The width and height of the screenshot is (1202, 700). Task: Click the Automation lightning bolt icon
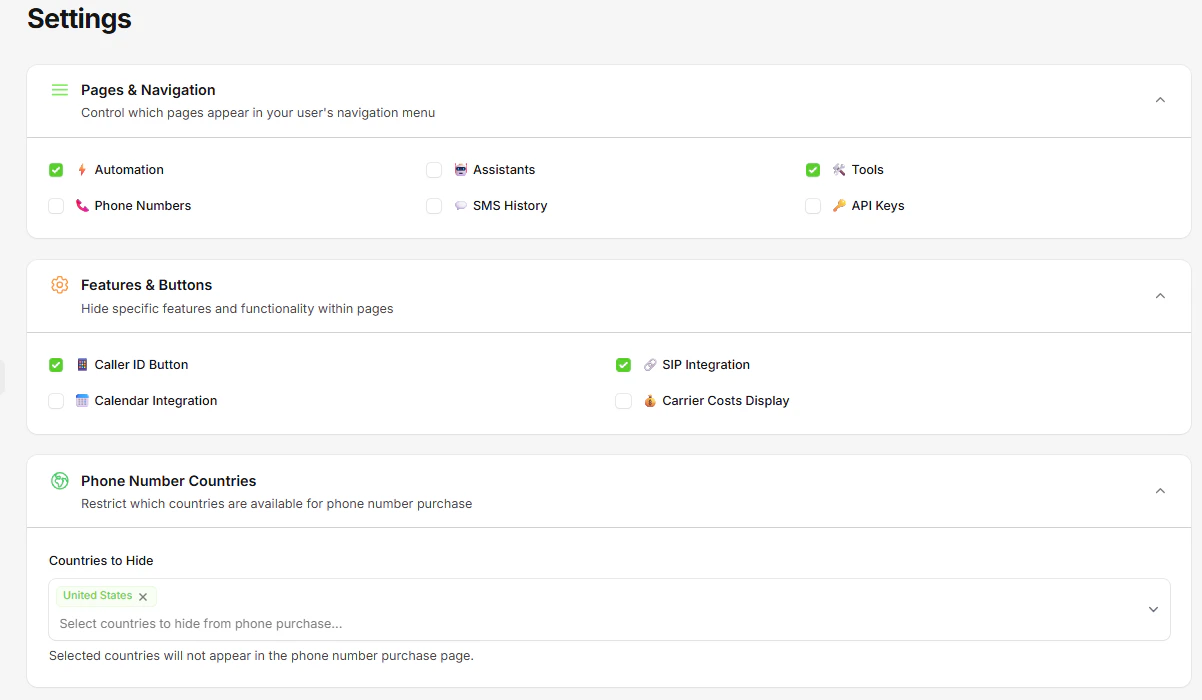tap(82, 169)
